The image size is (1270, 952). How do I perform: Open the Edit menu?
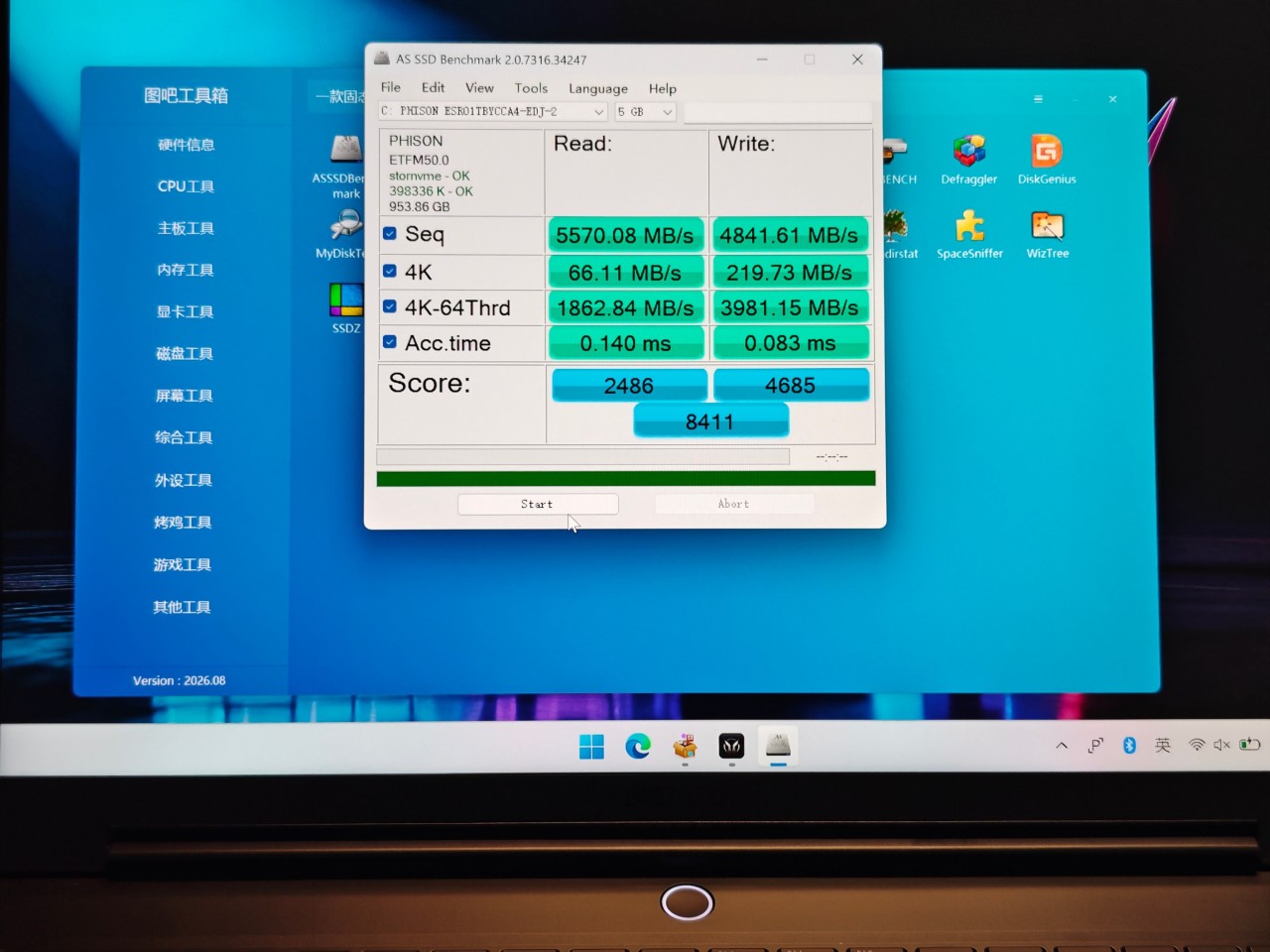433,87
